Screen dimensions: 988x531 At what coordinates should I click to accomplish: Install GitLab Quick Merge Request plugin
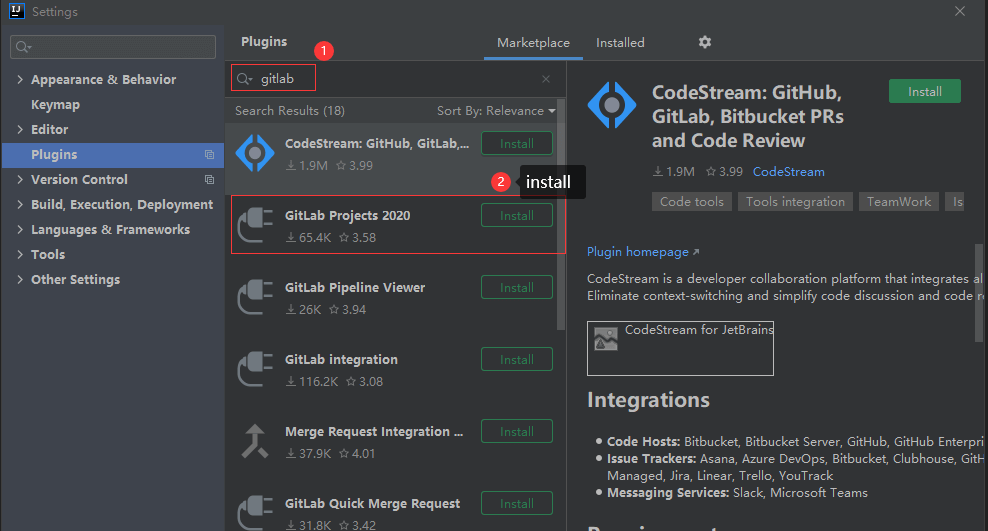[517, 503]
